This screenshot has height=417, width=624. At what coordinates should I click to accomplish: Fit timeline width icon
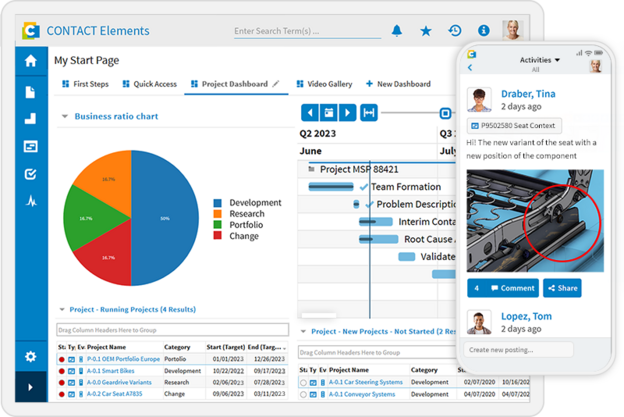(369, 113)
